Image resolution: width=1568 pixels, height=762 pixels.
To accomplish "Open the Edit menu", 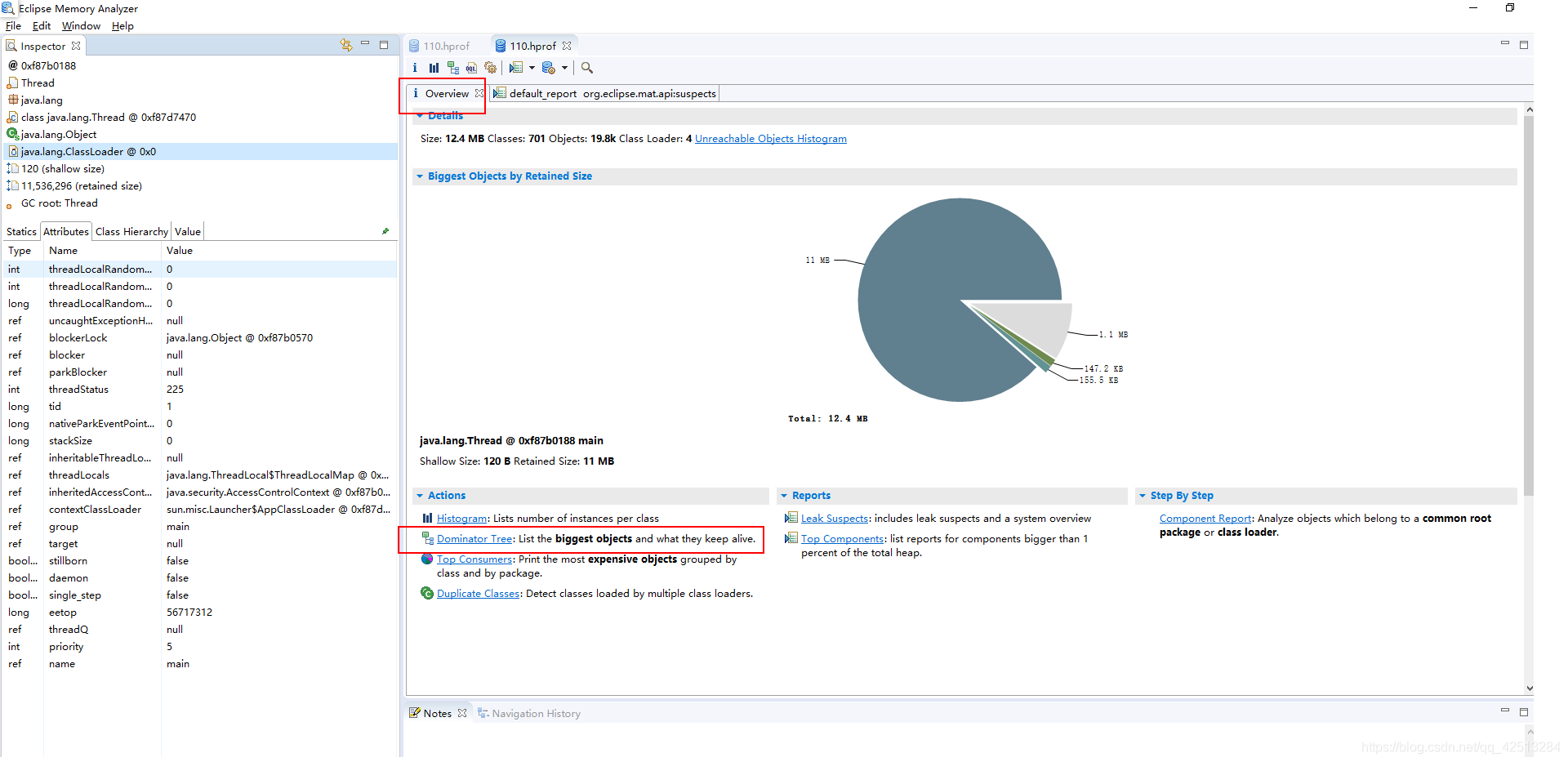I will [x=42, y=26].
